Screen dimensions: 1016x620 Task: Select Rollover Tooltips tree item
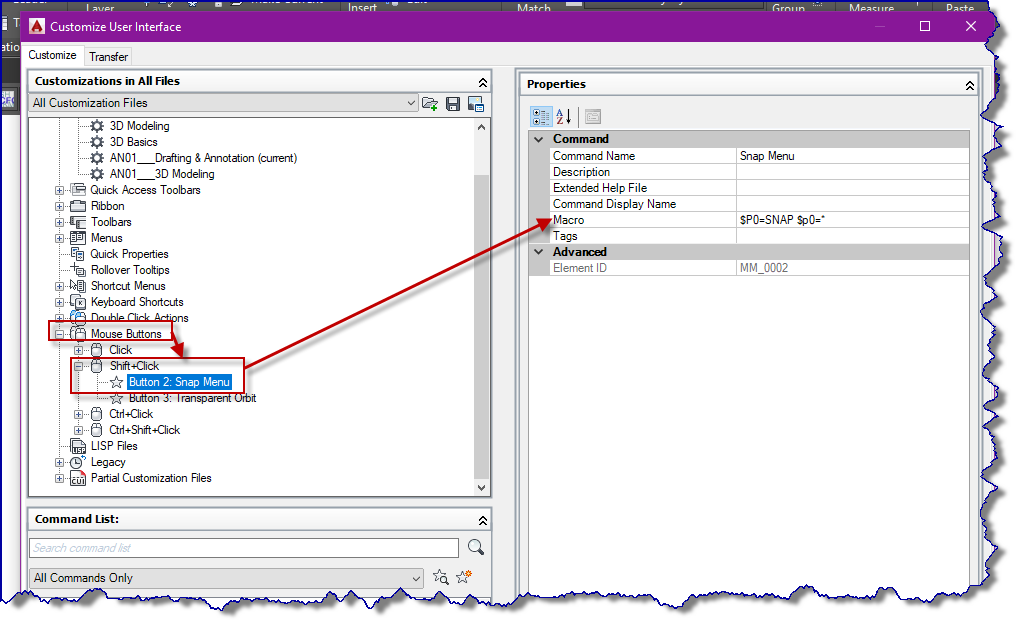click(130, 270)
